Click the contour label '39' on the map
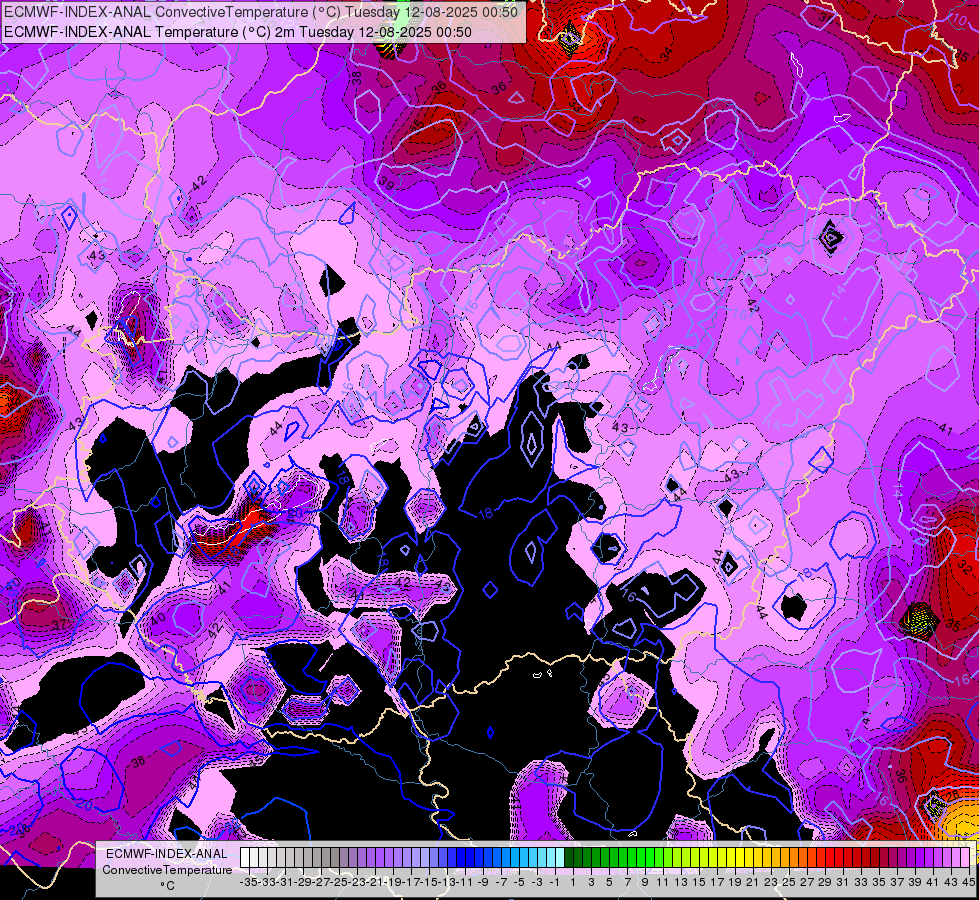979x900 pixels. click(387, 184)
